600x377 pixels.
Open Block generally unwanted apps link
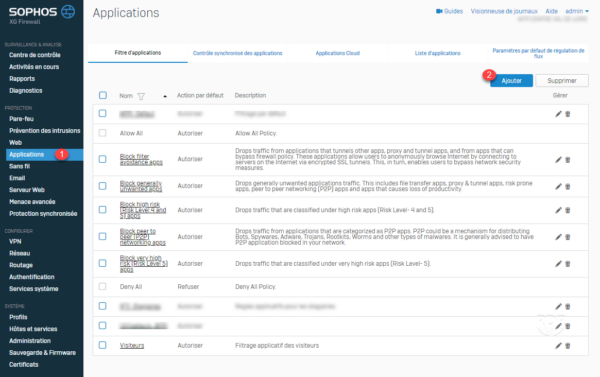pos(141,186)
